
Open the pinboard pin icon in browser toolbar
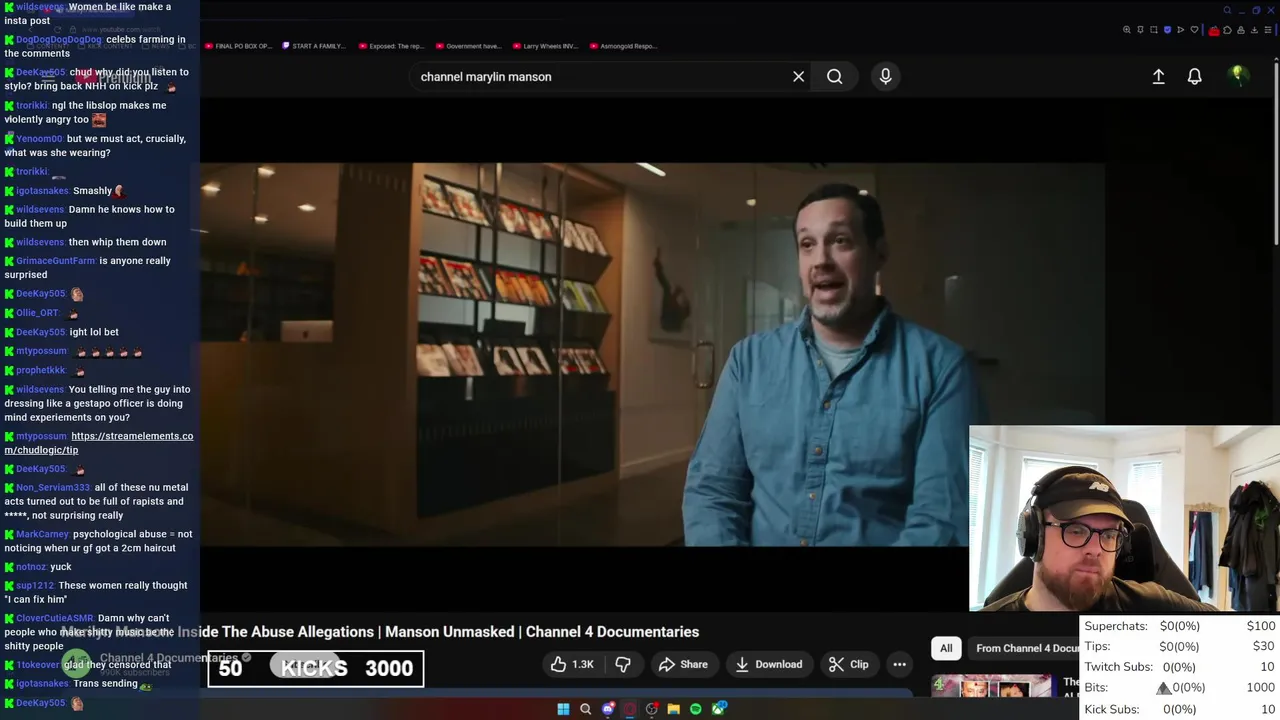pyautogui.click(x=1140, y=30)
